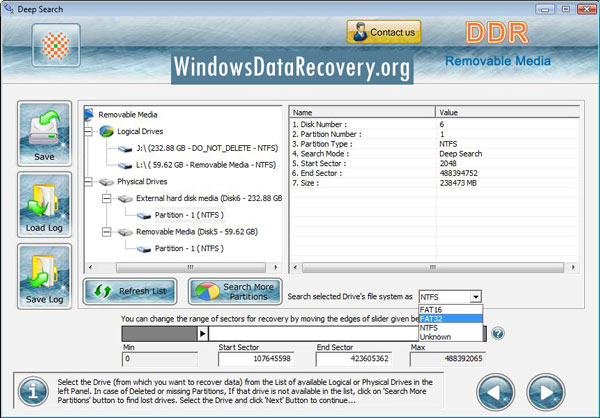Click the '2. Partition Number :' row

click(x=434, y=134)
